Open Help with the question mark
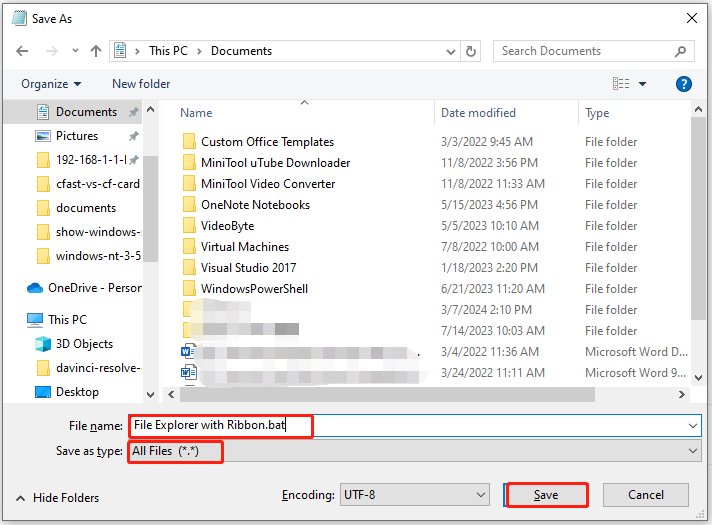 (683, 84)
